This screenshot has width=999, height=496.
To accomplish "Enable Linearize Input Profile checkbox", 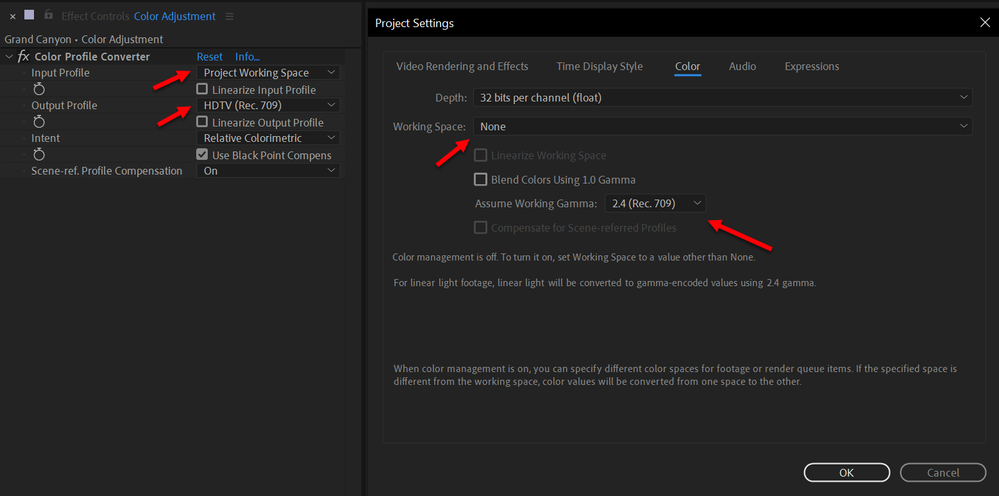I will 202,90.
